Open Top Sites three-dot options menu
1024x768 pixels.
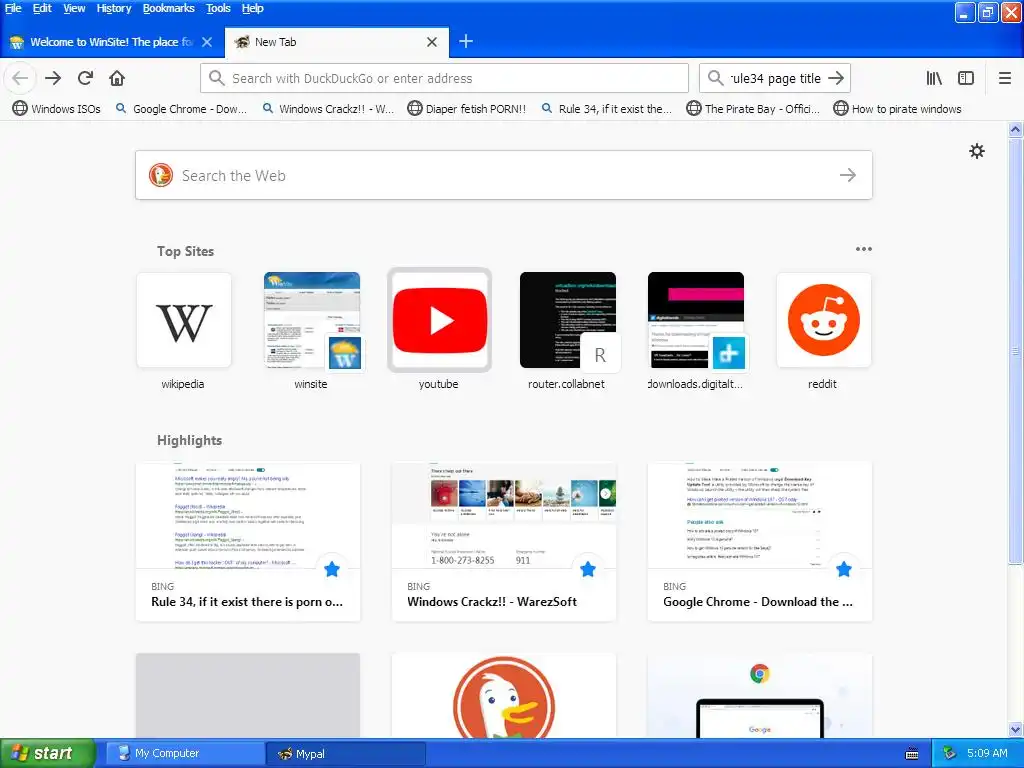863,249
